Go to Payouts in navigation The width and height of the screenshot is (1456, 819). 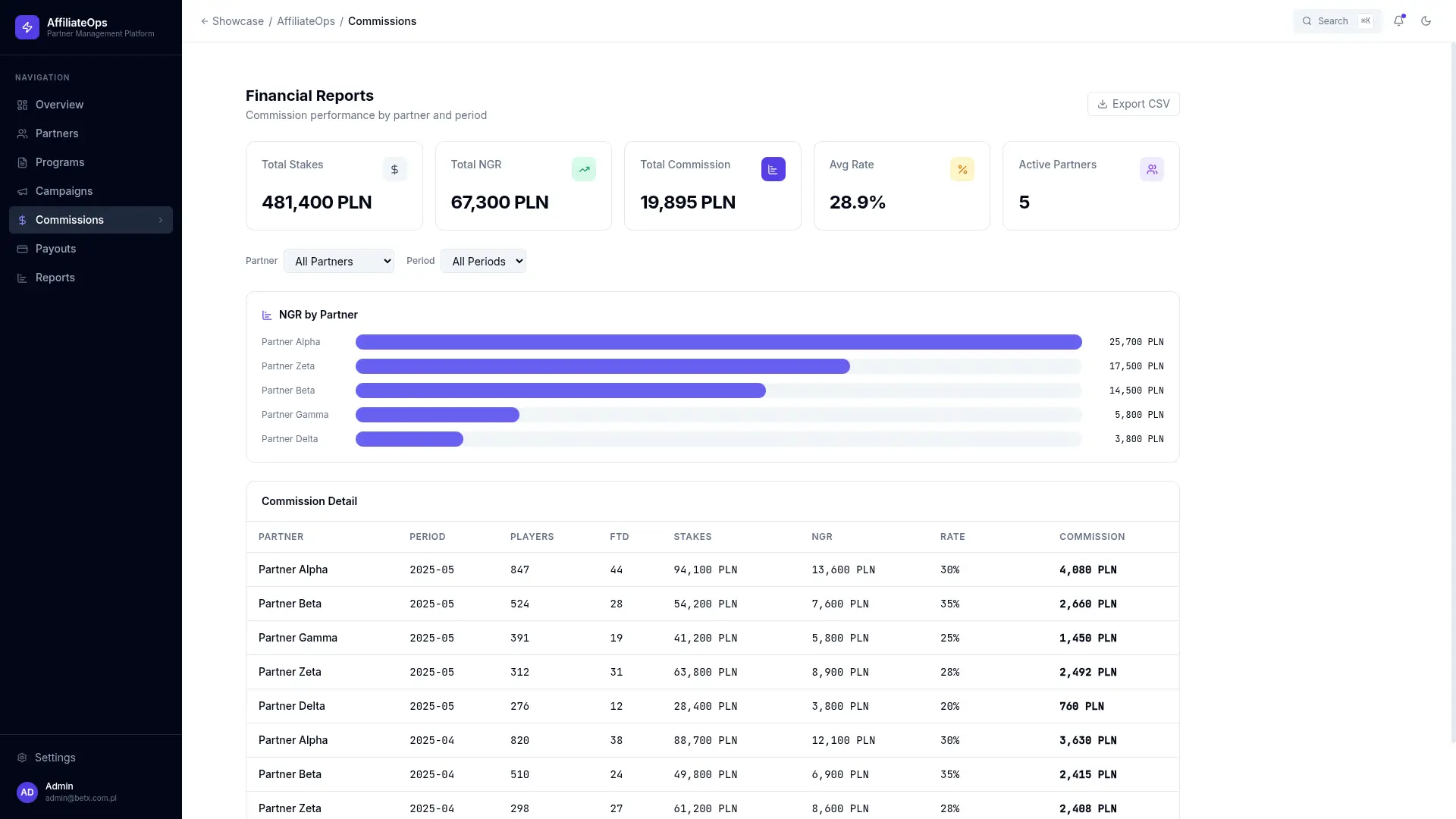(91, 249)
